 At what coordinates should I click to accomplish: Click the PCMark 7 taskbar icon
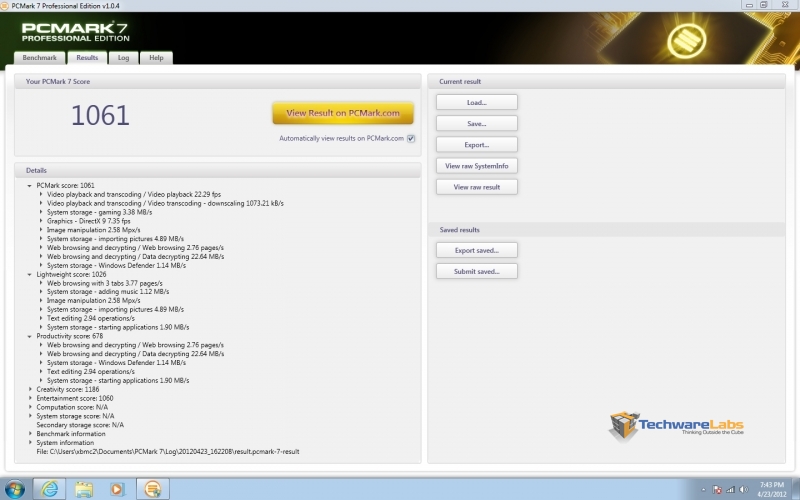pyautogui.click(x=153, y=489)
